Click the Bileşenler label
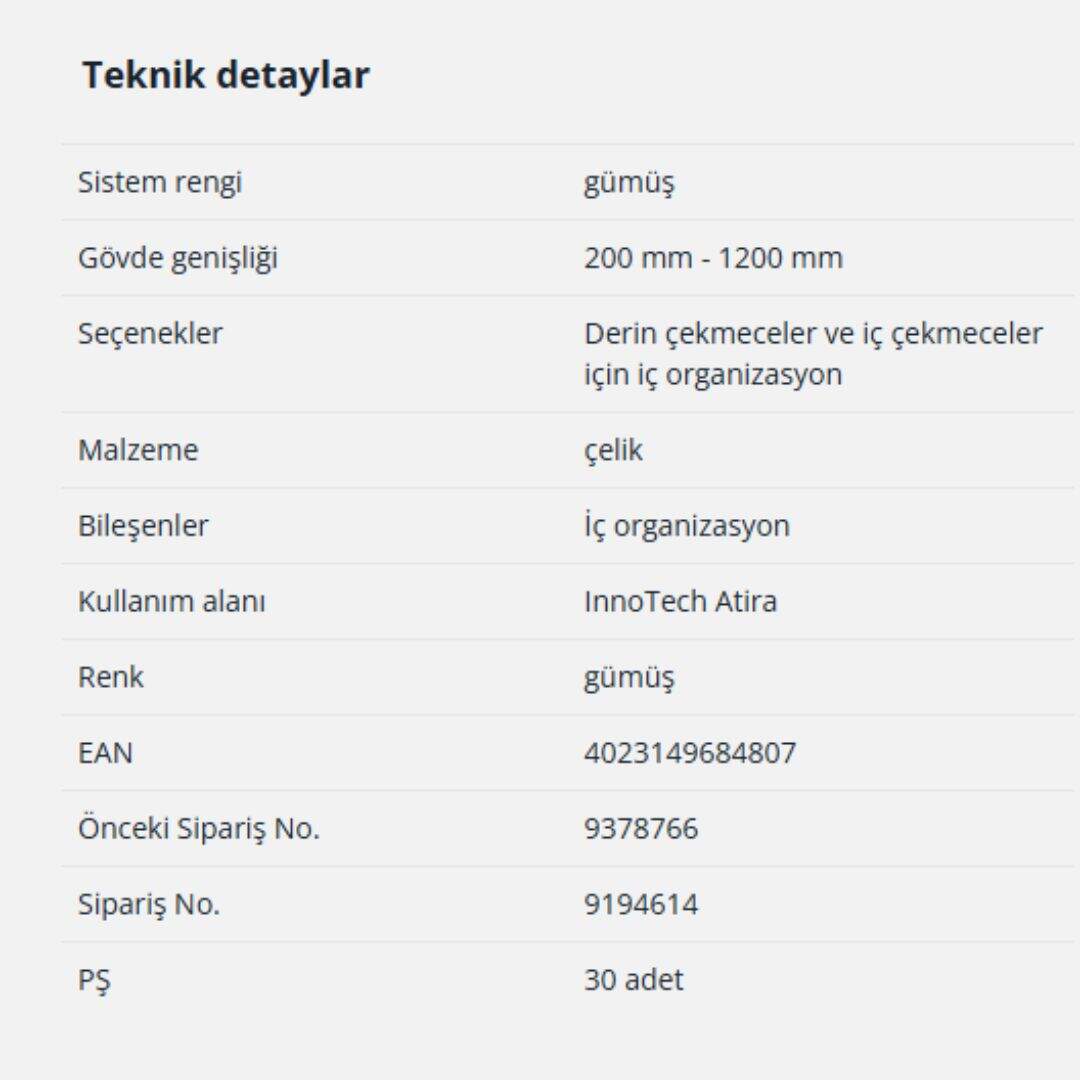1080x1080 pixels. point(143,526)
